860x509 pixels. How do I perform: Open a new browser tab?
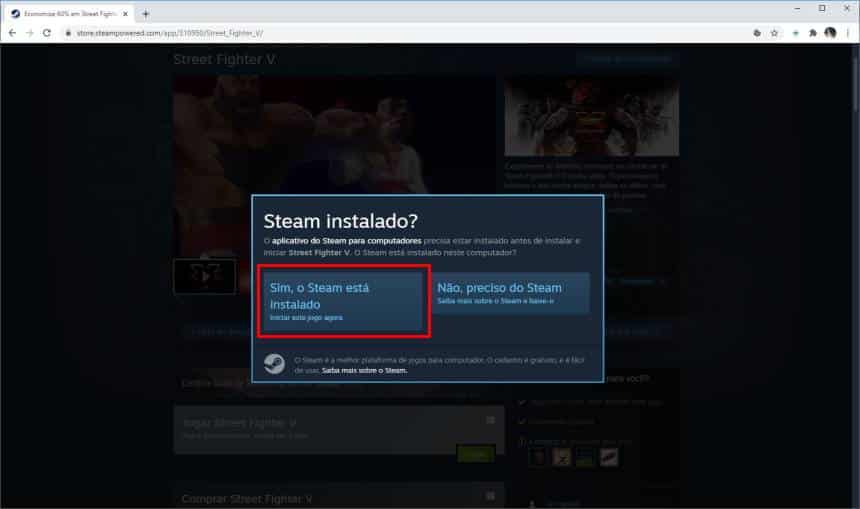145,14
